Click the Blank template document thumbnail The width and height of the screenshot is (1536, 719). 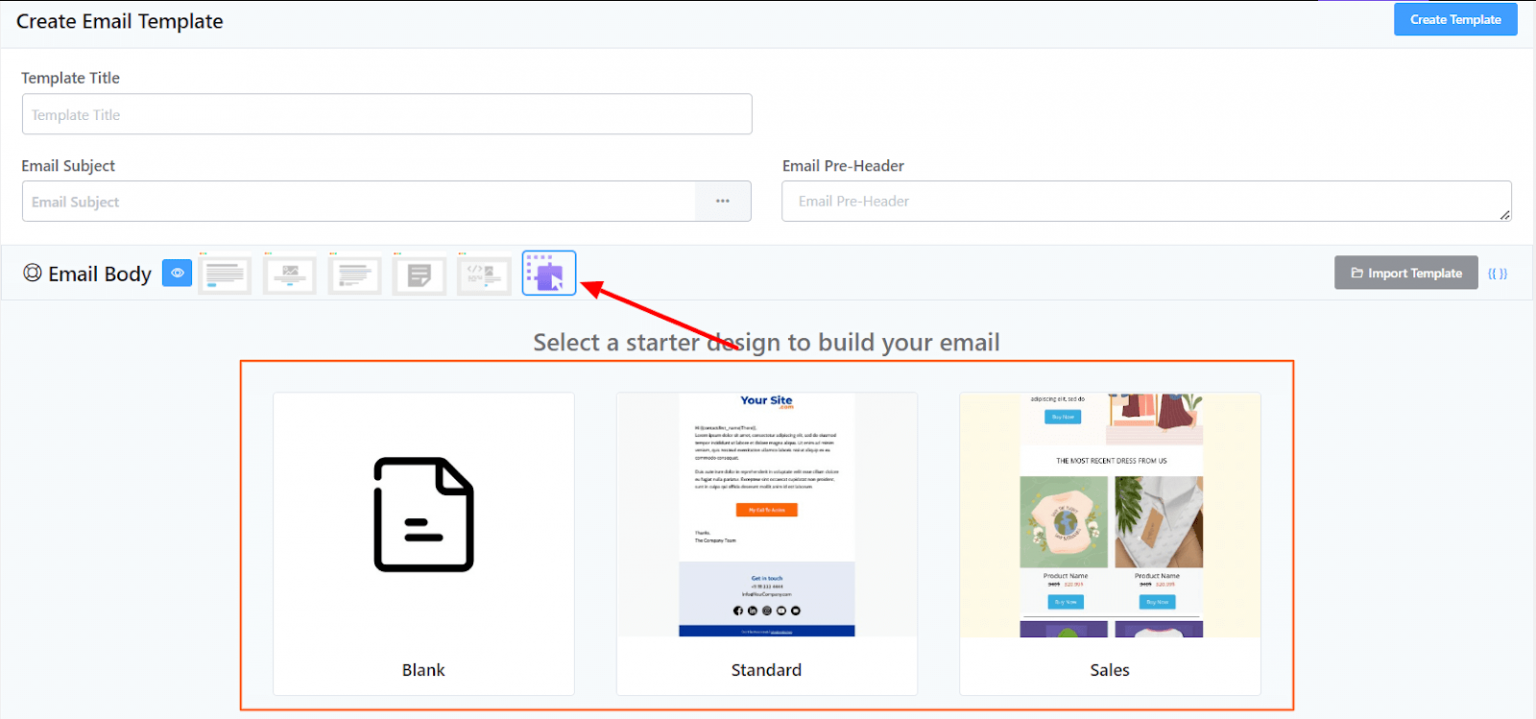coord(423,515)
